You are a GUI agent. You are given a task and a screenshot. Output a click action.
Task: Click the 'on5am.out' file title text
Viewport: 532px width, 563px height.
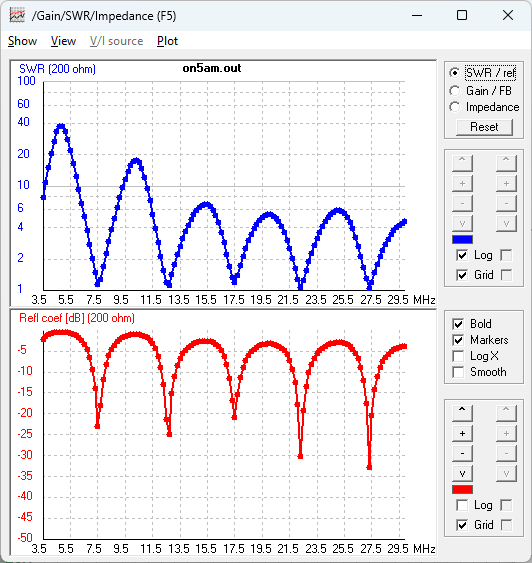(x=212, y=68)
